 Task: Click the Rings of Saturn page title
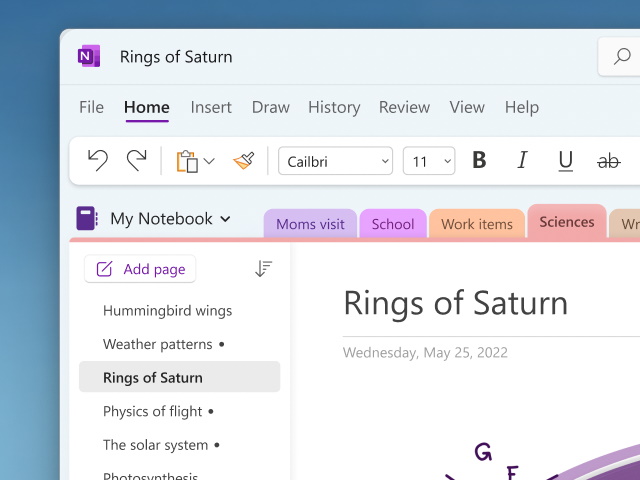pos(456,303)
